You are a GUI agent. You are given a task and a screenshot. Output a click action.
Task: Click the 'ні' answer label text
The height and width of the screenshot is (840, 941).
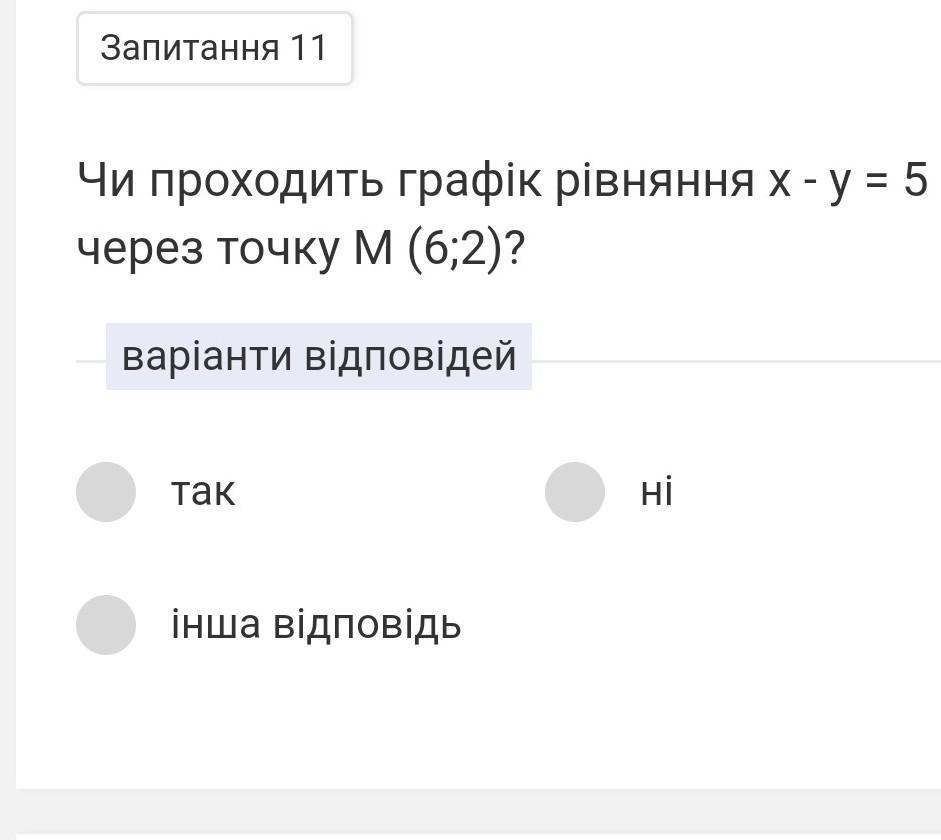[657, 492]
